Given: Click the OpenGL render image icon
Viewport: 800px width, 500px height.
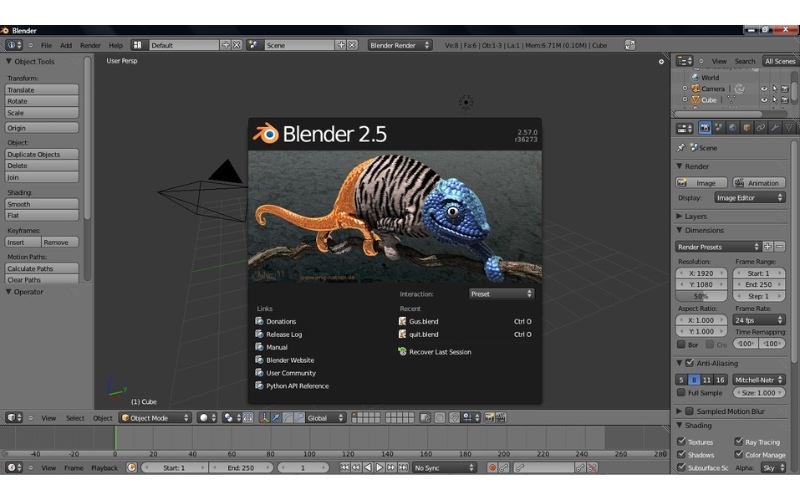Looking at the screenshot, I should (x=489, y=418).
